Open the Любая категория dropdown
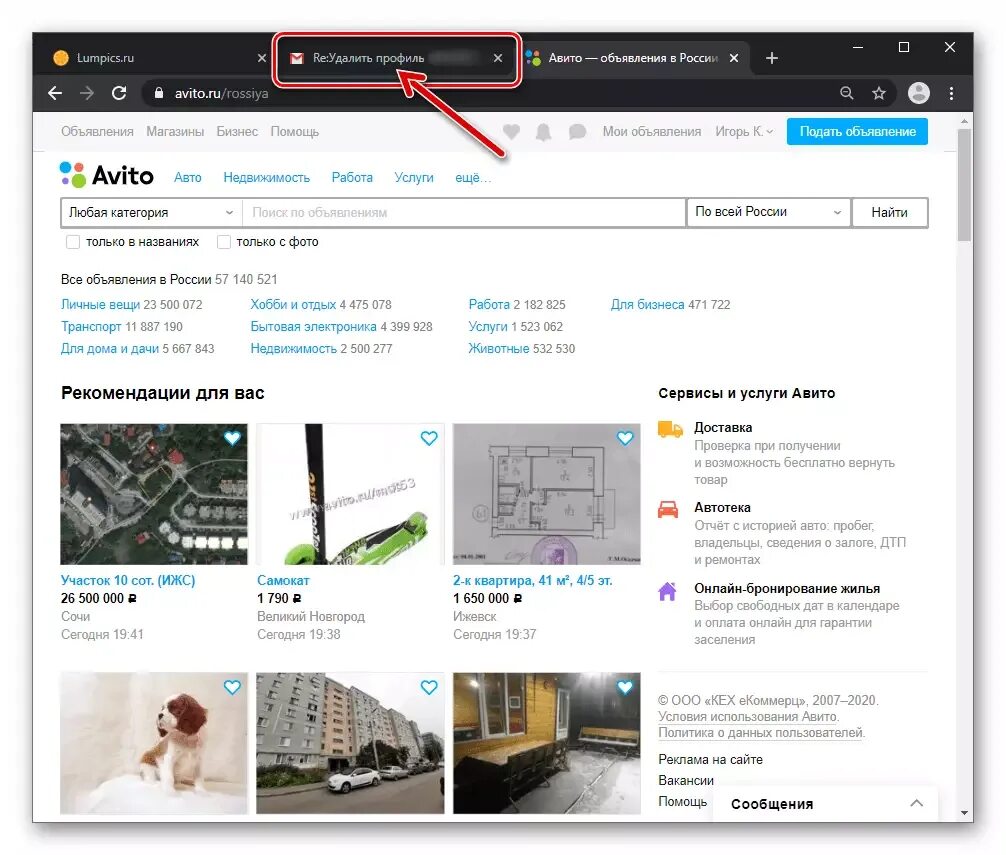The height and width of the screenshot is (855, 1006). [x=151, y=212]
